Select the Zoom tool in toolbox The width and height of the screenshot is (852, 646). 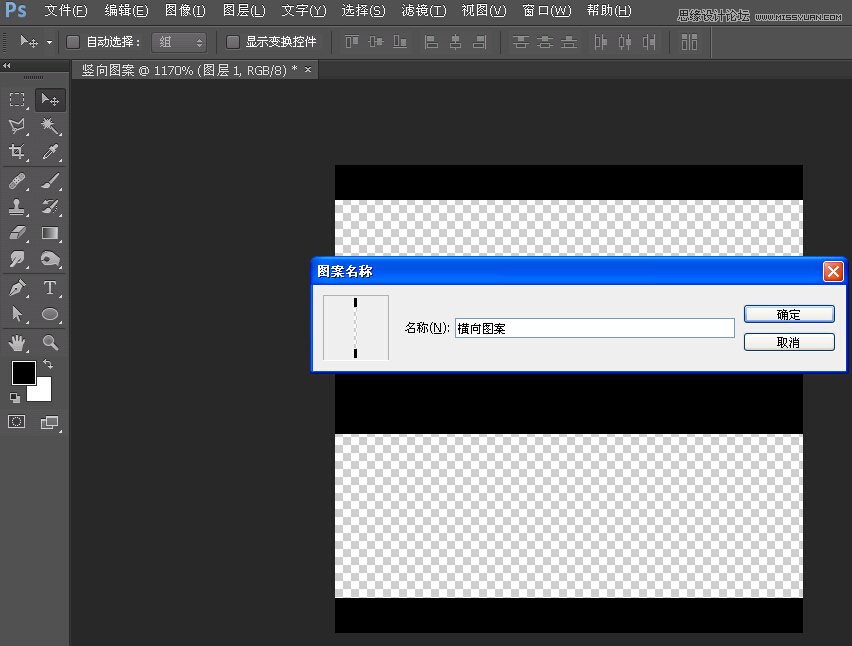[x=49, y=343]
